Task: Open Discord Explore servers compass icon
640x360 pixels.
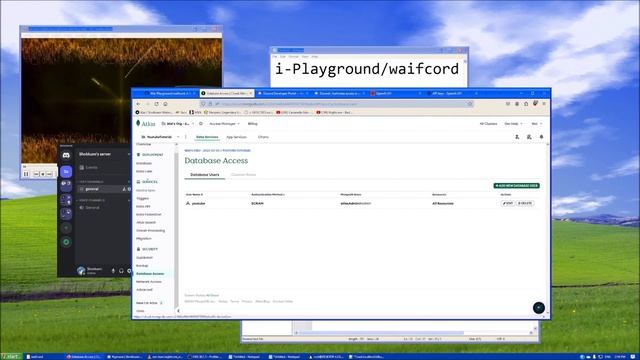Action: point(66,242)
